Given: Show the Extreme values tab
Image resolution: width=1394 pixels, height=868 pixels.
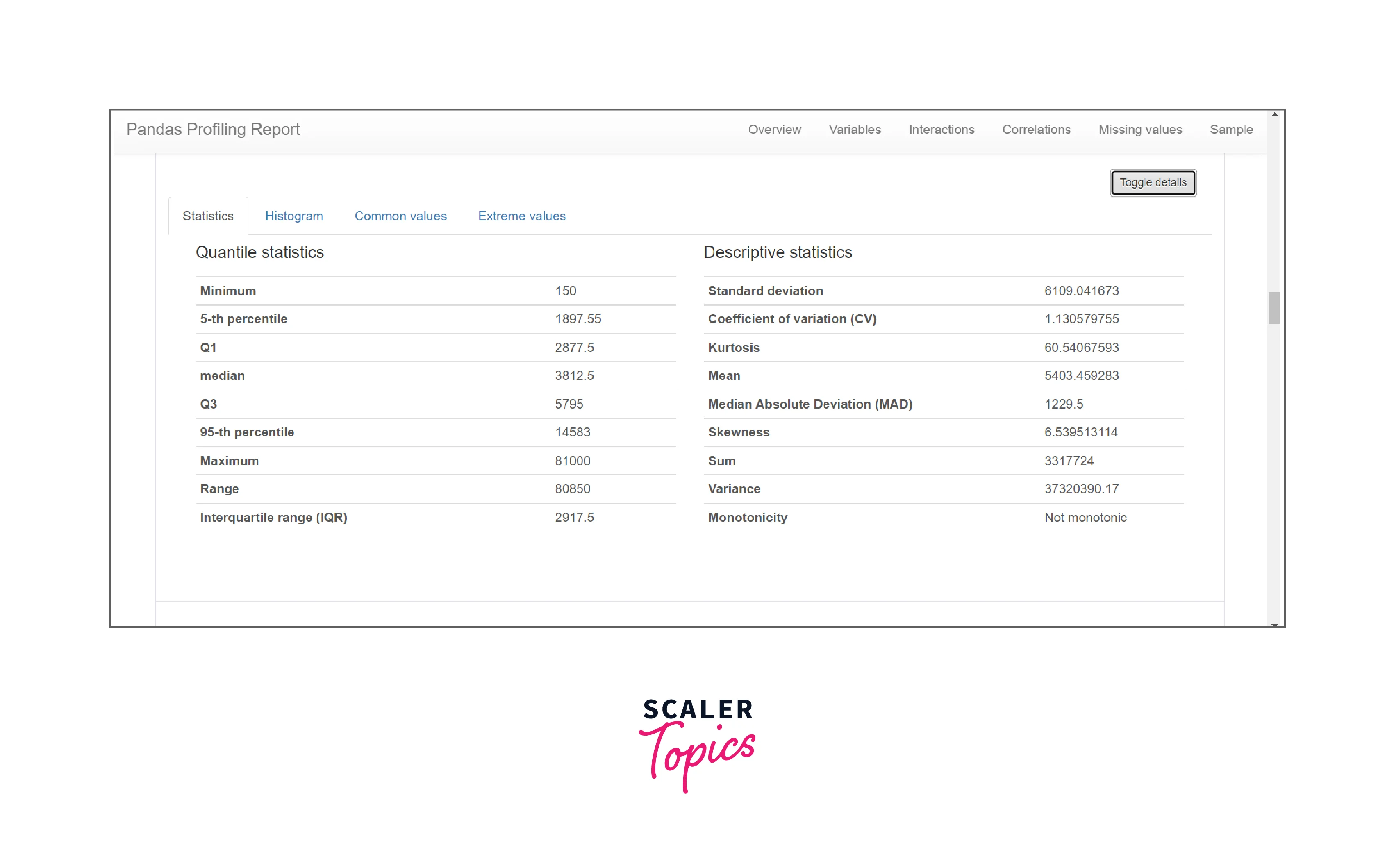Looking at the screenshot, I should click(x=521, y=216).
